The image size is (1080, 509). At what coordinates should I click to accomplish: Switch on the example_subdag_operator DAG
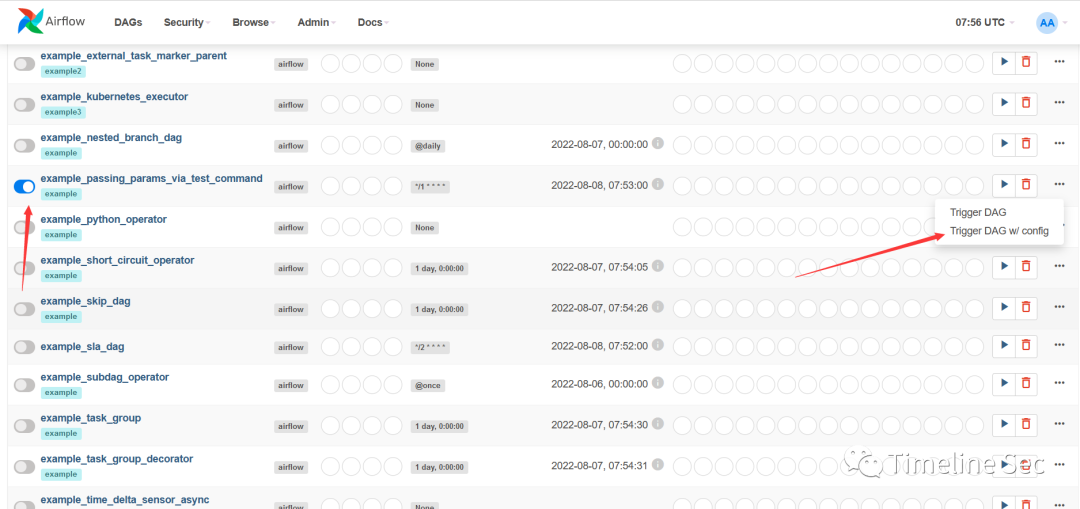[x=25, y=385]
